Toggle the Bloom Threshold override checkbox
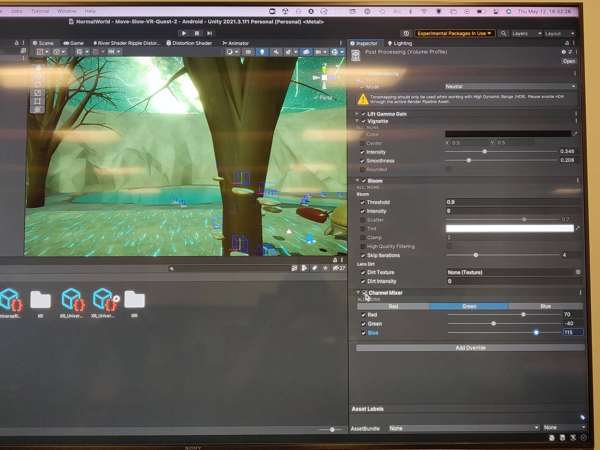 pyautogui.click(x=362, y=202)
